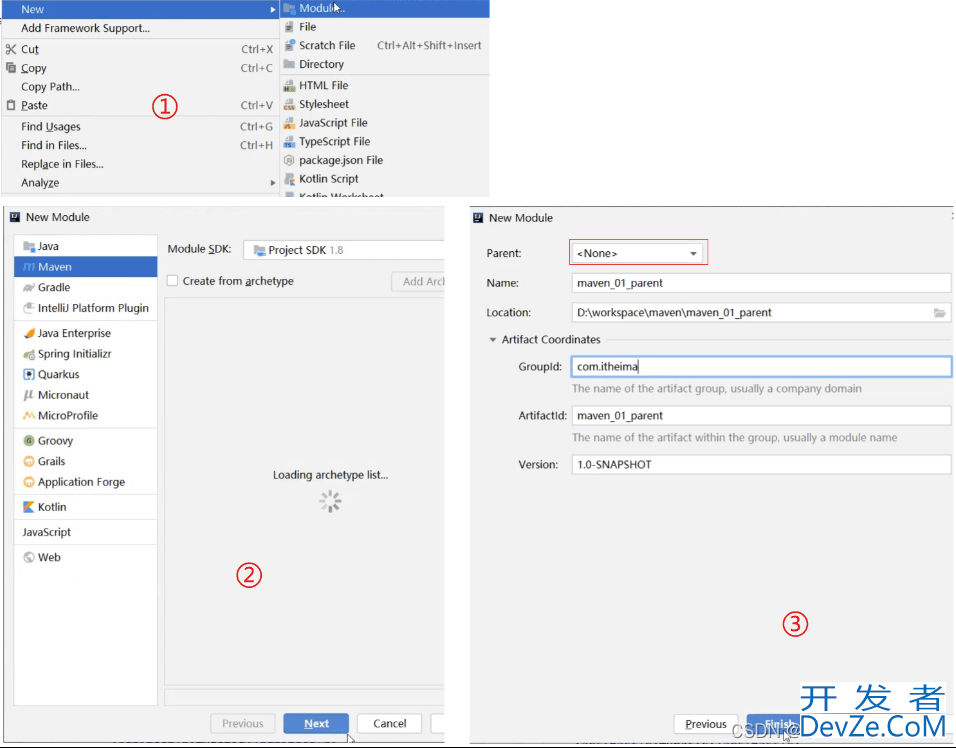Click the Cut scissors icon
Viewport: 956px width, 748px height.
click(x=11, y=49)
